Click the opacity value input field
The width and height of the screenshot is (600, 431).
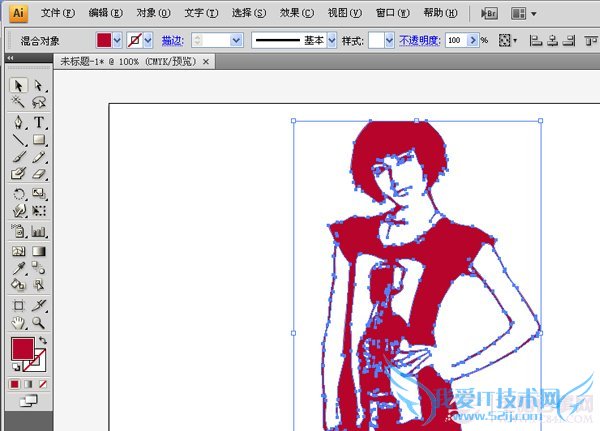pyautogui.click(x=455, y=40)
